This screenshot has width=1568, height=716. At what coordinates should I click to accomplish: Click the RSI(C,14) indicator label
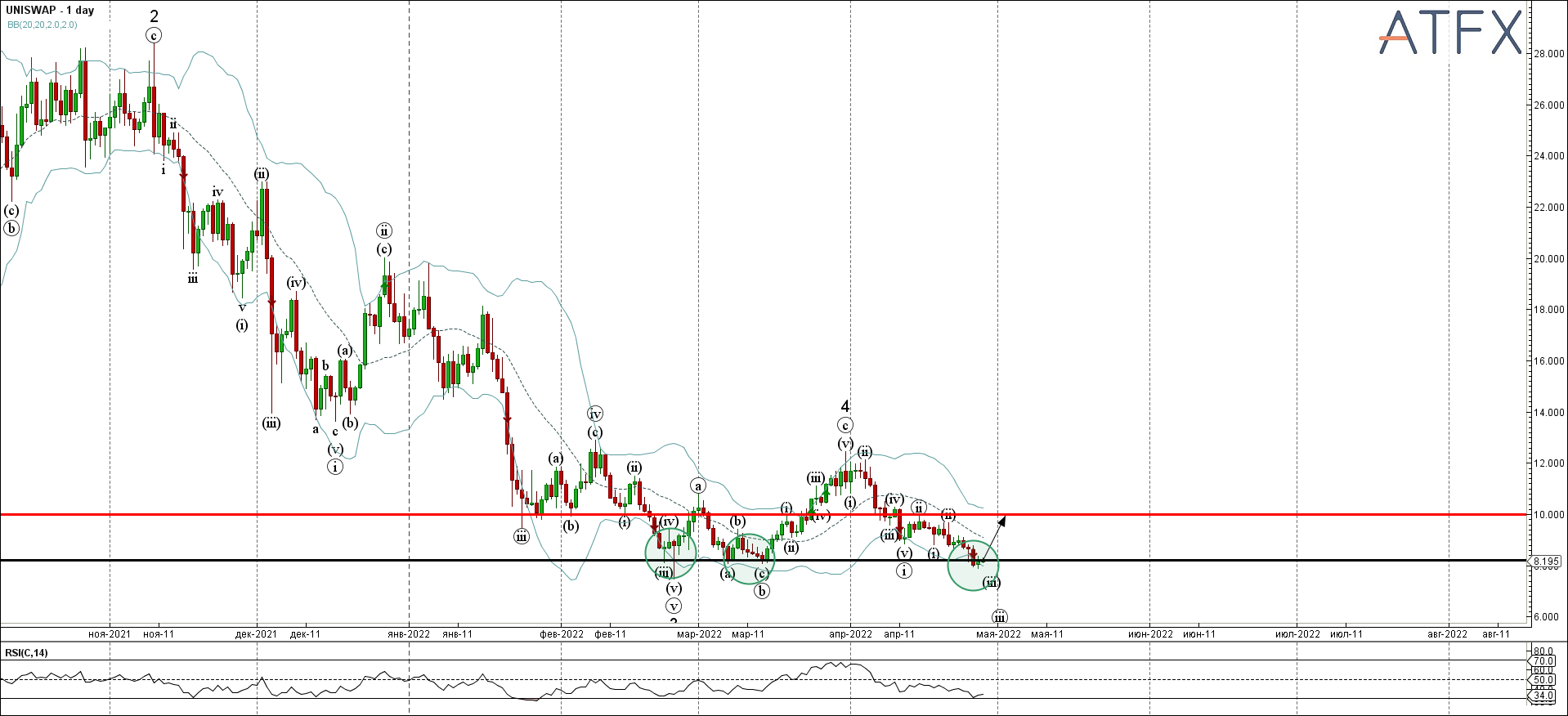[x=26, y=652]
